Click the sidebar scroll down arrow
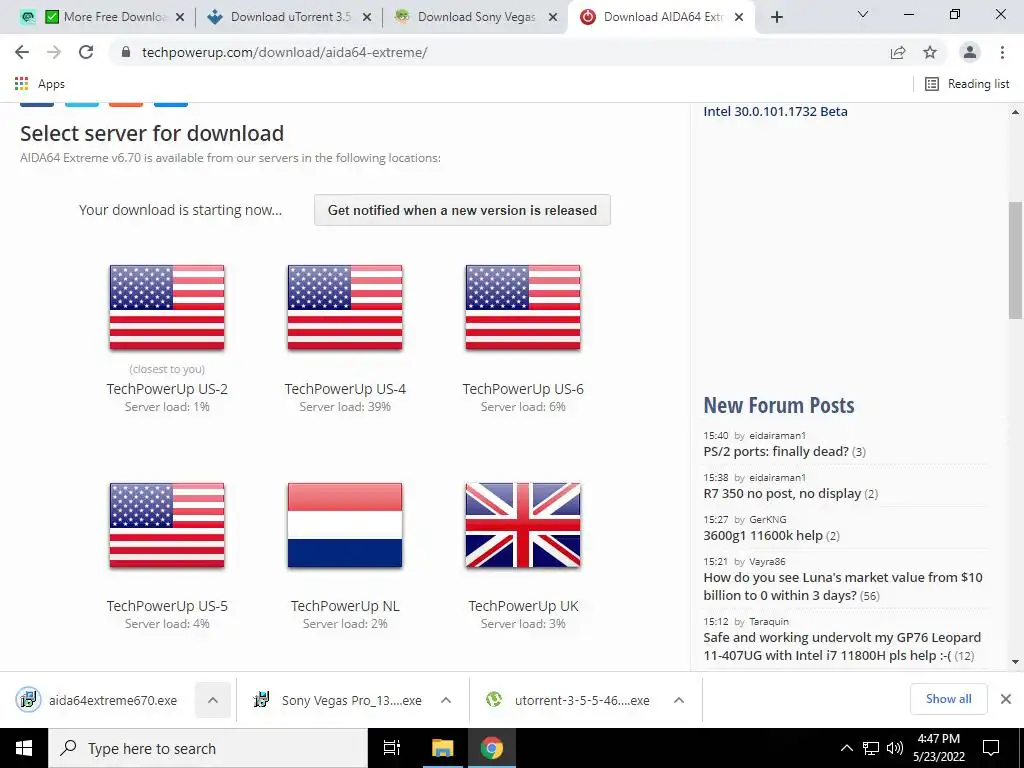 (x=1016, y=662)
